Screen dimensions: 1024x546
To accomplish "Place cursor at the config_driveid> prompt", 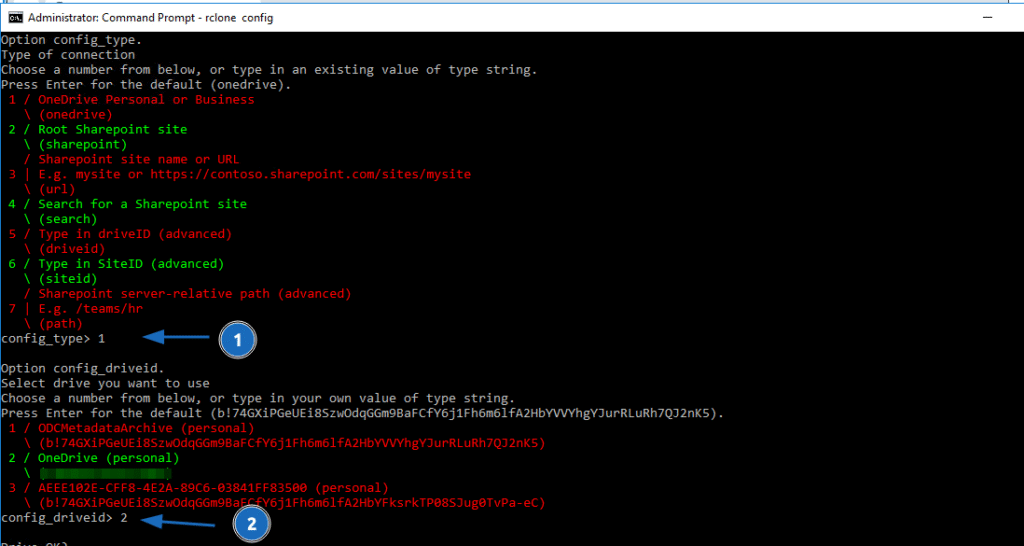I will (124, 518).
